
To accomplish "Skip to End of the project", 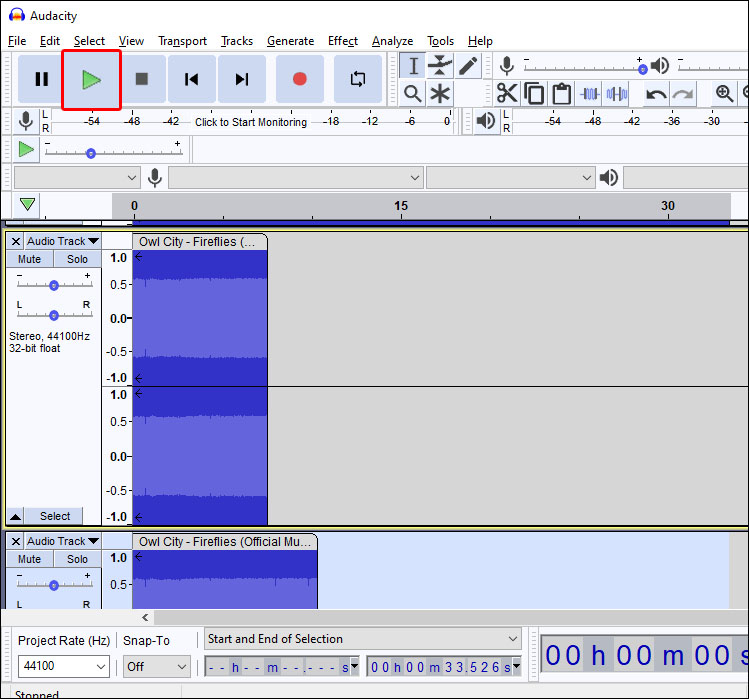I will (x=242, y=79).
